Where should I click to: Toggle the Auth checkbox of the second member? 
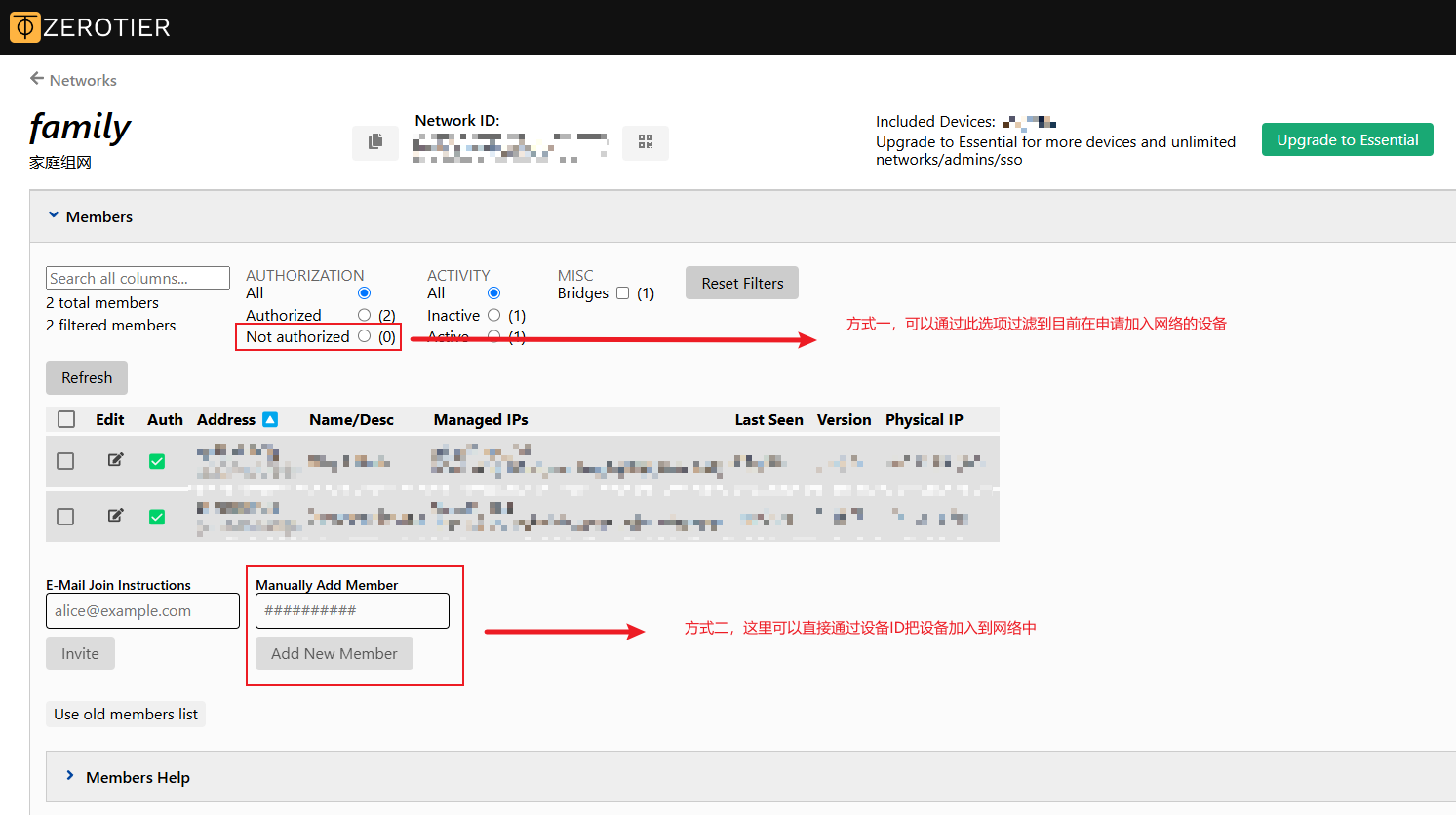point(157,517)
